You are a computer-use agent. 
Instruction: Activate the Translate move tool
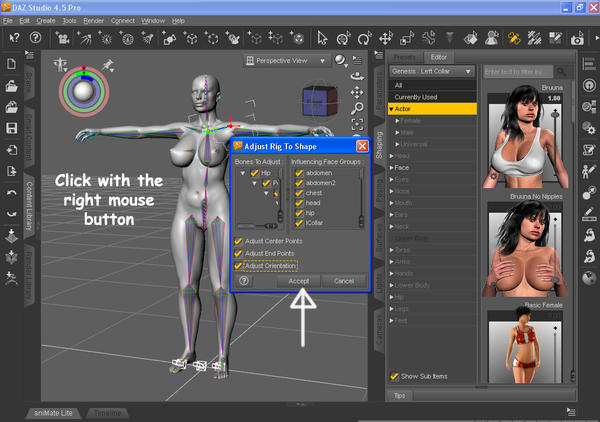[386, 38]
